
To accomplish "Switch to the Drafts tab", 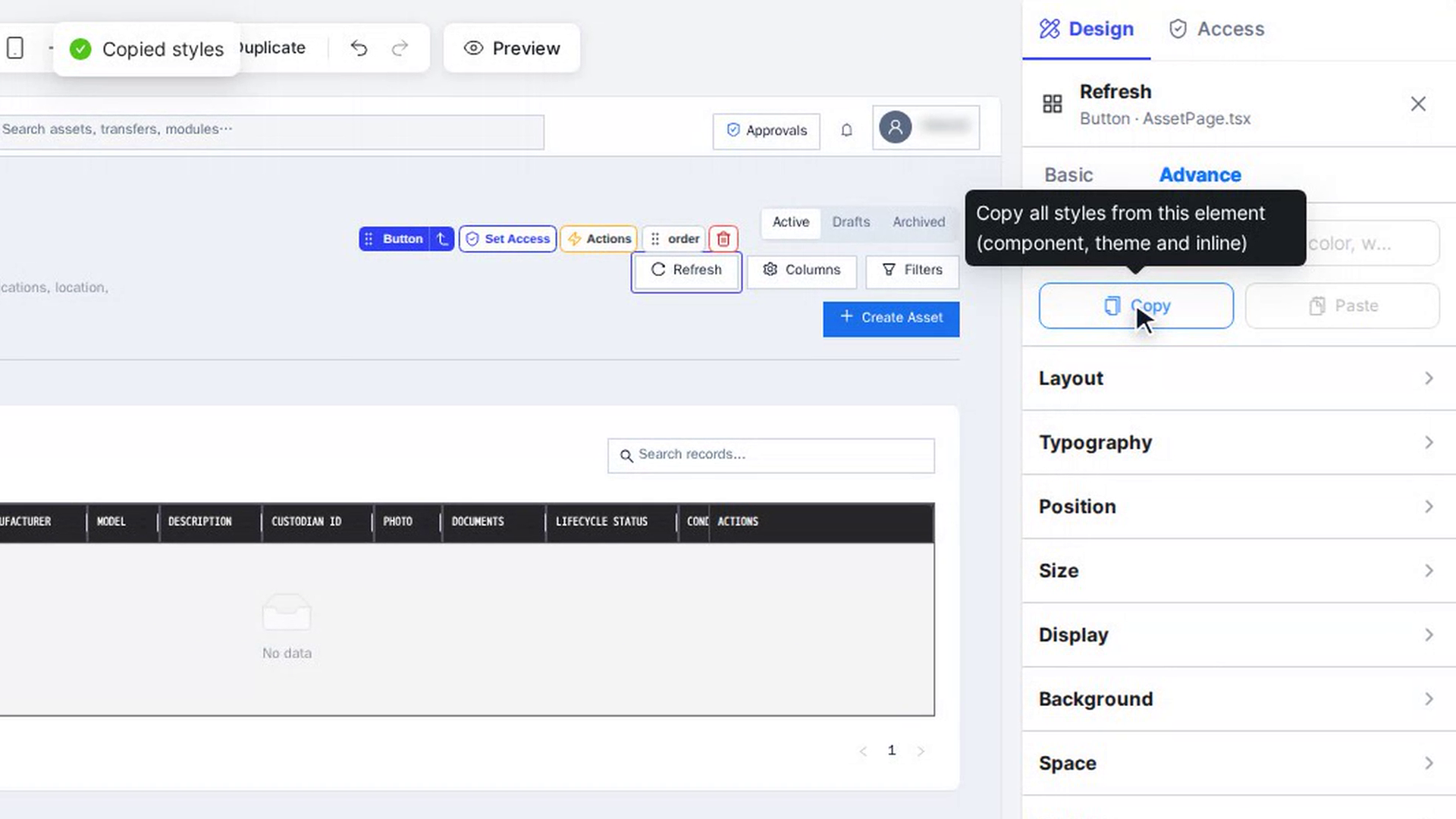I will pos(851,222).
